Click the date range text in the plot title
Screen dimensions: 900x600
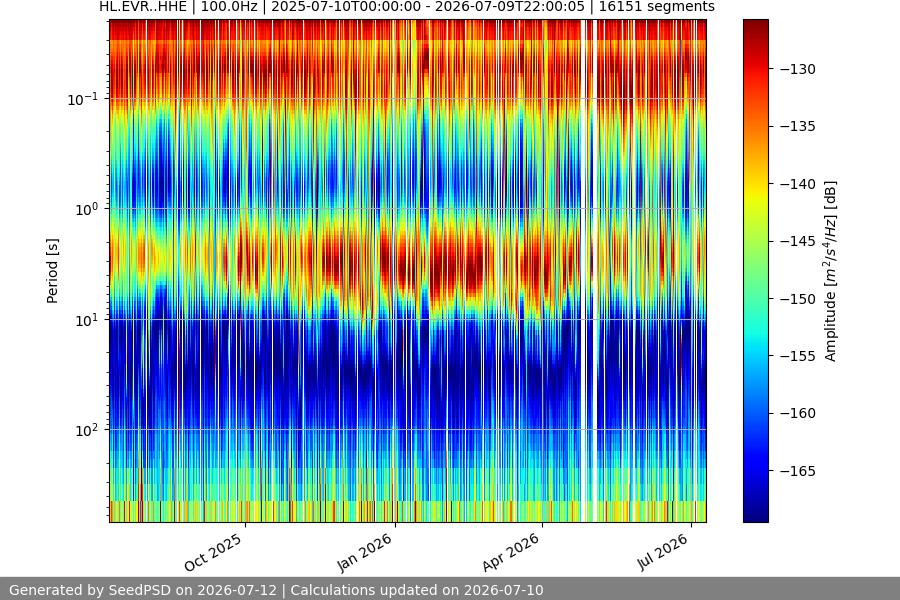click(x=428, y=7)
